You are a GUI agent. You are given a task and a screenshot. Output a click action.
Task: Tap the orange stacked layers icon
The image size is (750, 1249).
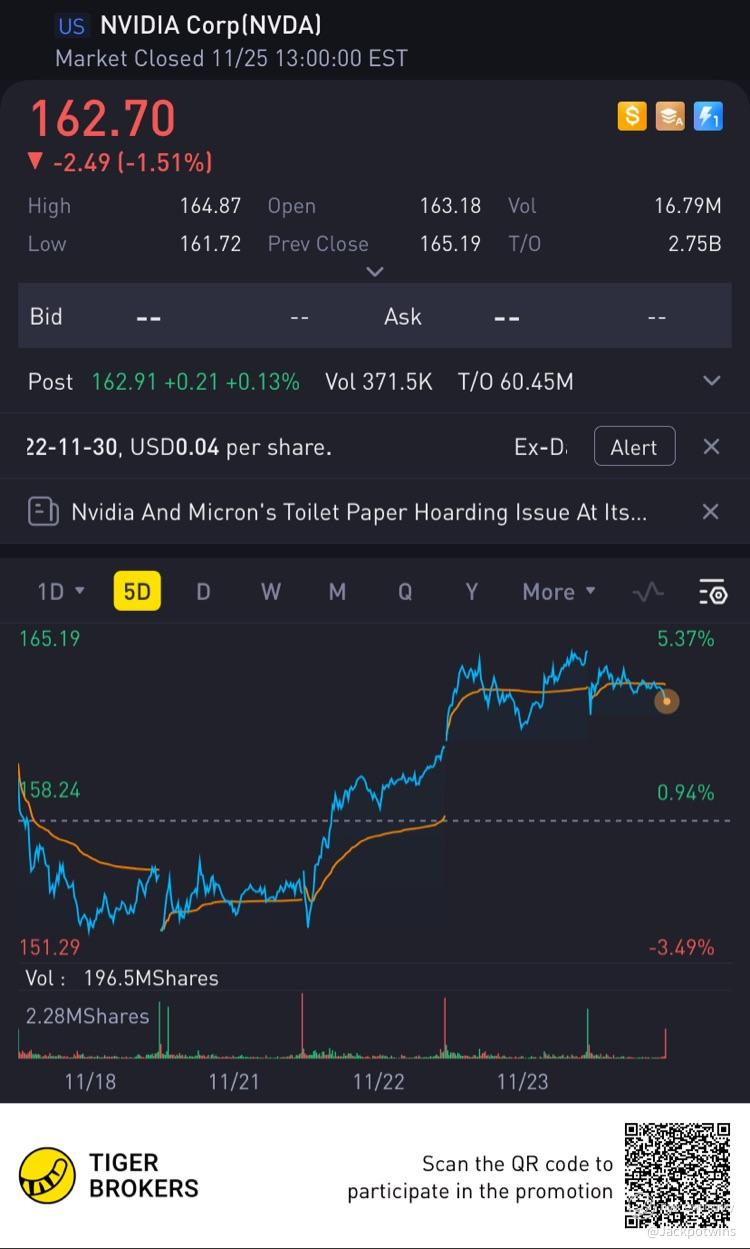670,117
